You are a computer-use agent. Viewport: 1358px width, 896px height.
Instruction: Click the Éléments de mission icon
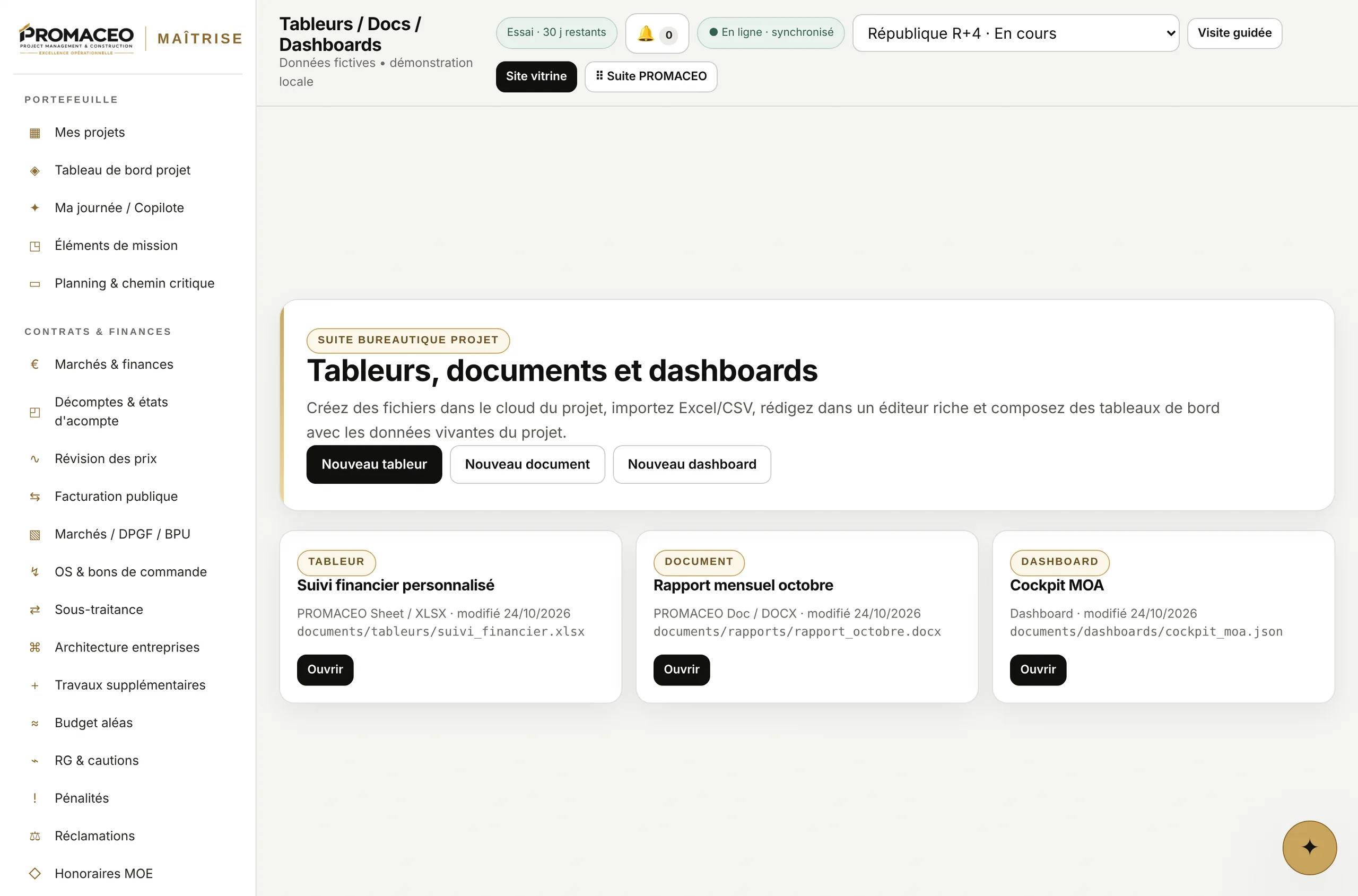[35, 246]
